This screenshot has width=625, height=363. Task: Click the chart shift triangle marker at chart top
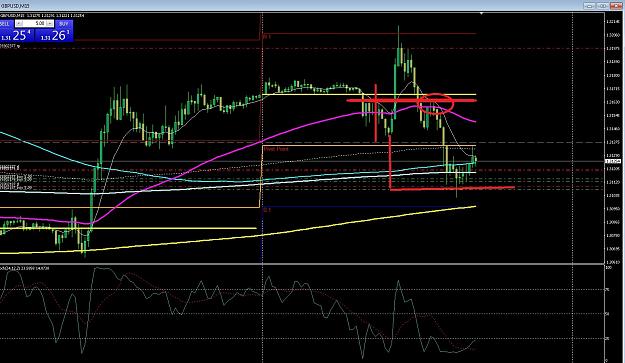click(482, 14)
